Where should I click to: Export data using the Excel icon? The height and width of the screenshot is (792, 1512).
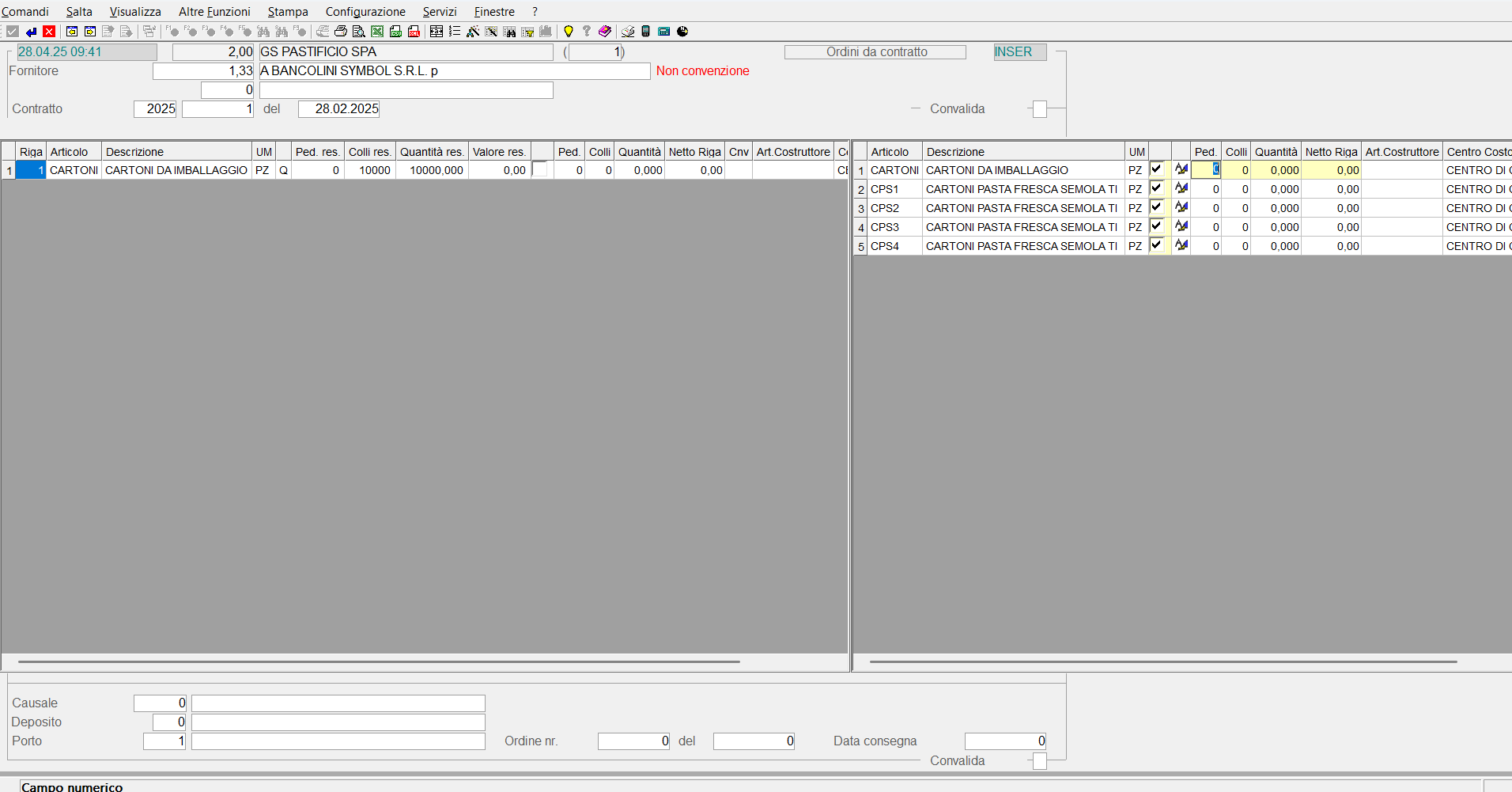point(377,32)
